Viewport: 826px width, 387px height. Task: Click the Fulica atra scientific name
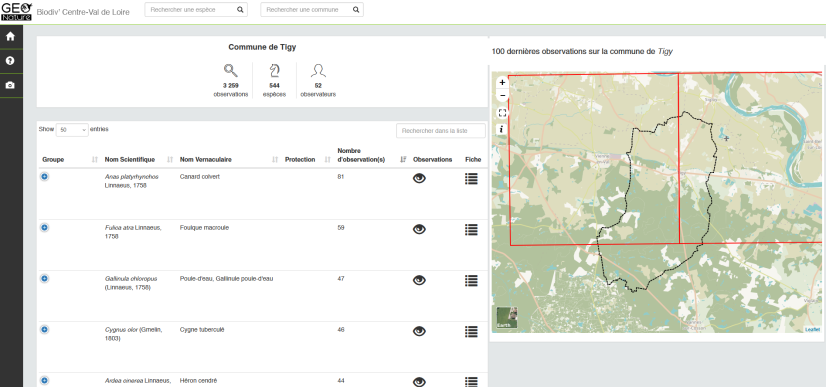point(119,228)
